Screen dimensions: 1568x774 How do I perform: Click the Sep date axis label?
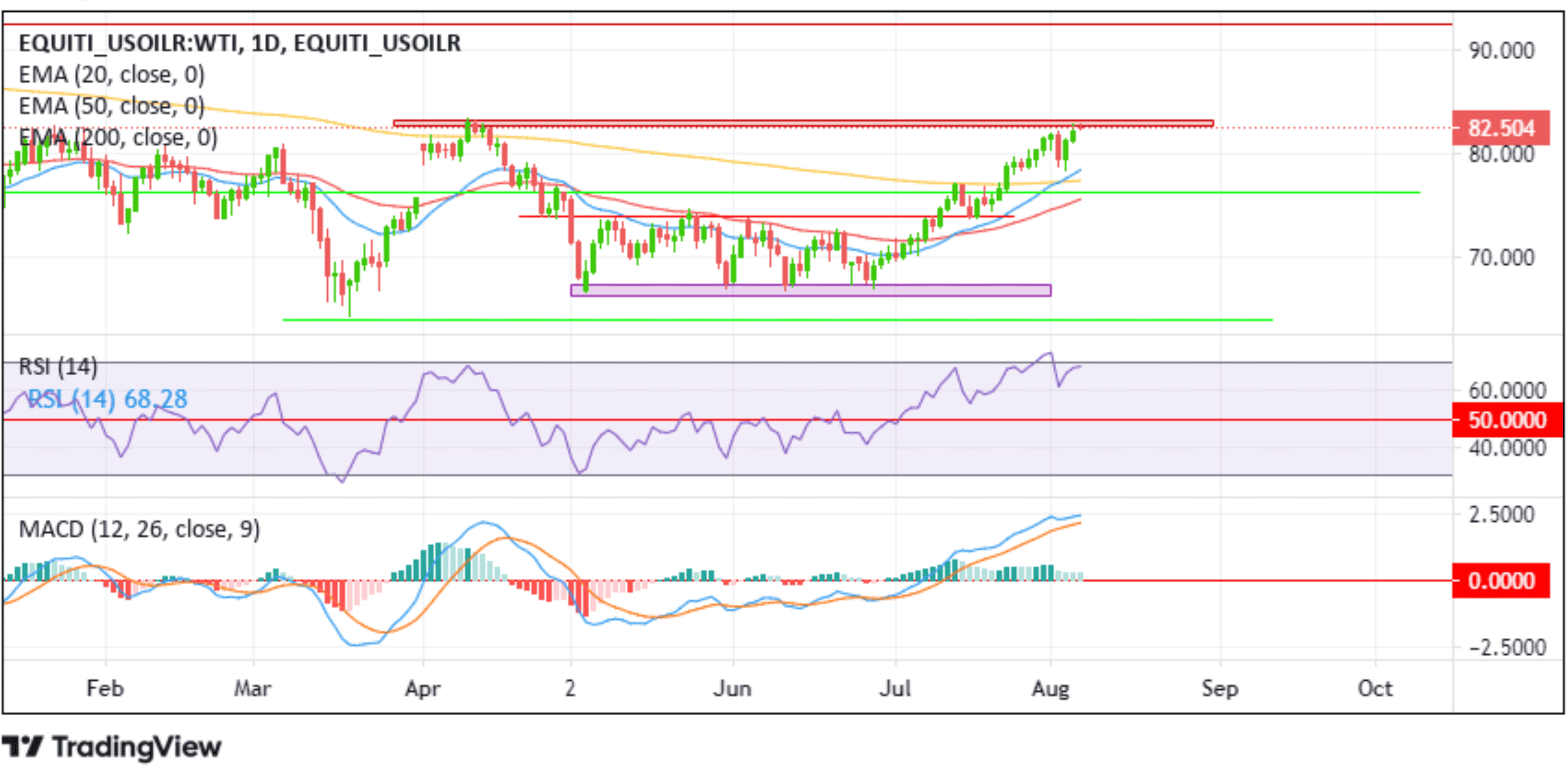pos(1220,689)
